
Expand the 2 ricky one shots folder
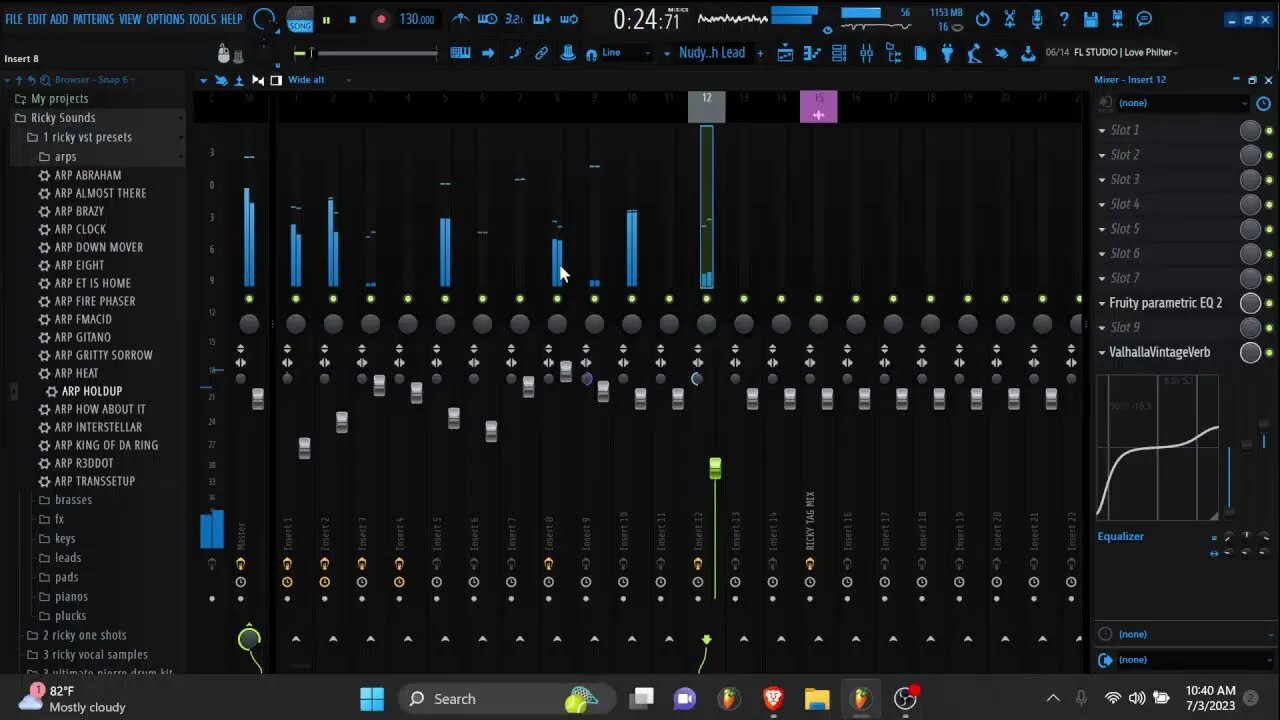tap(84, 635)
